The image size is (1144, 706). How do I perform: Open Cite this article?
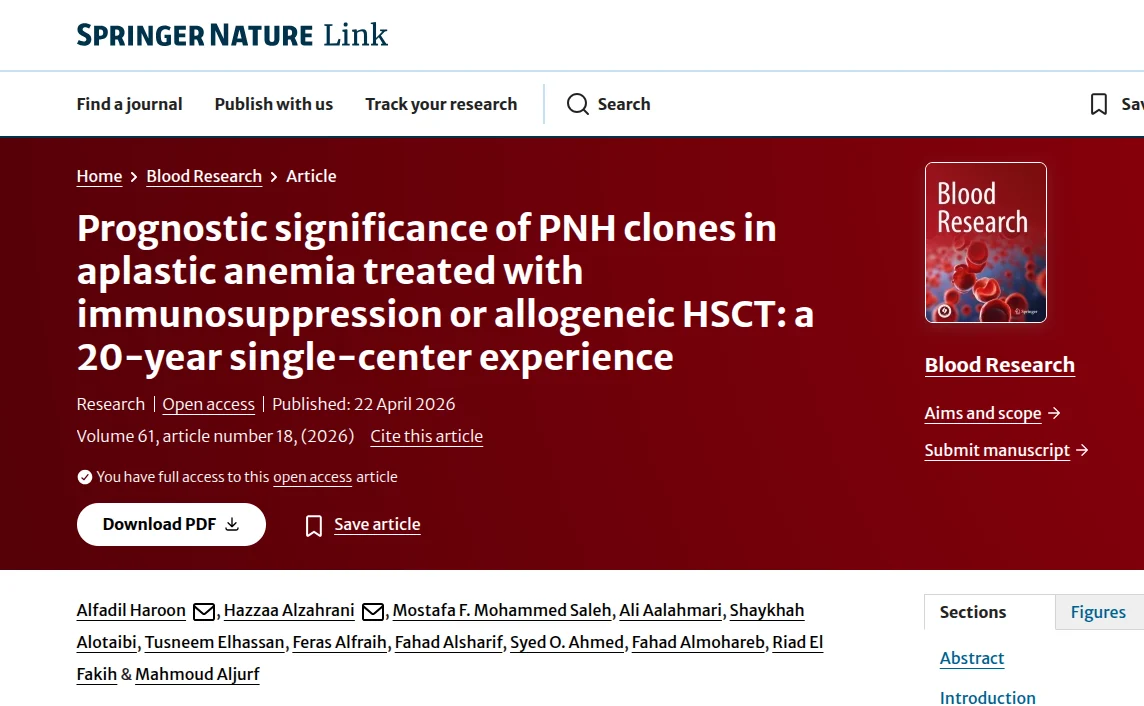pos(426,436)
